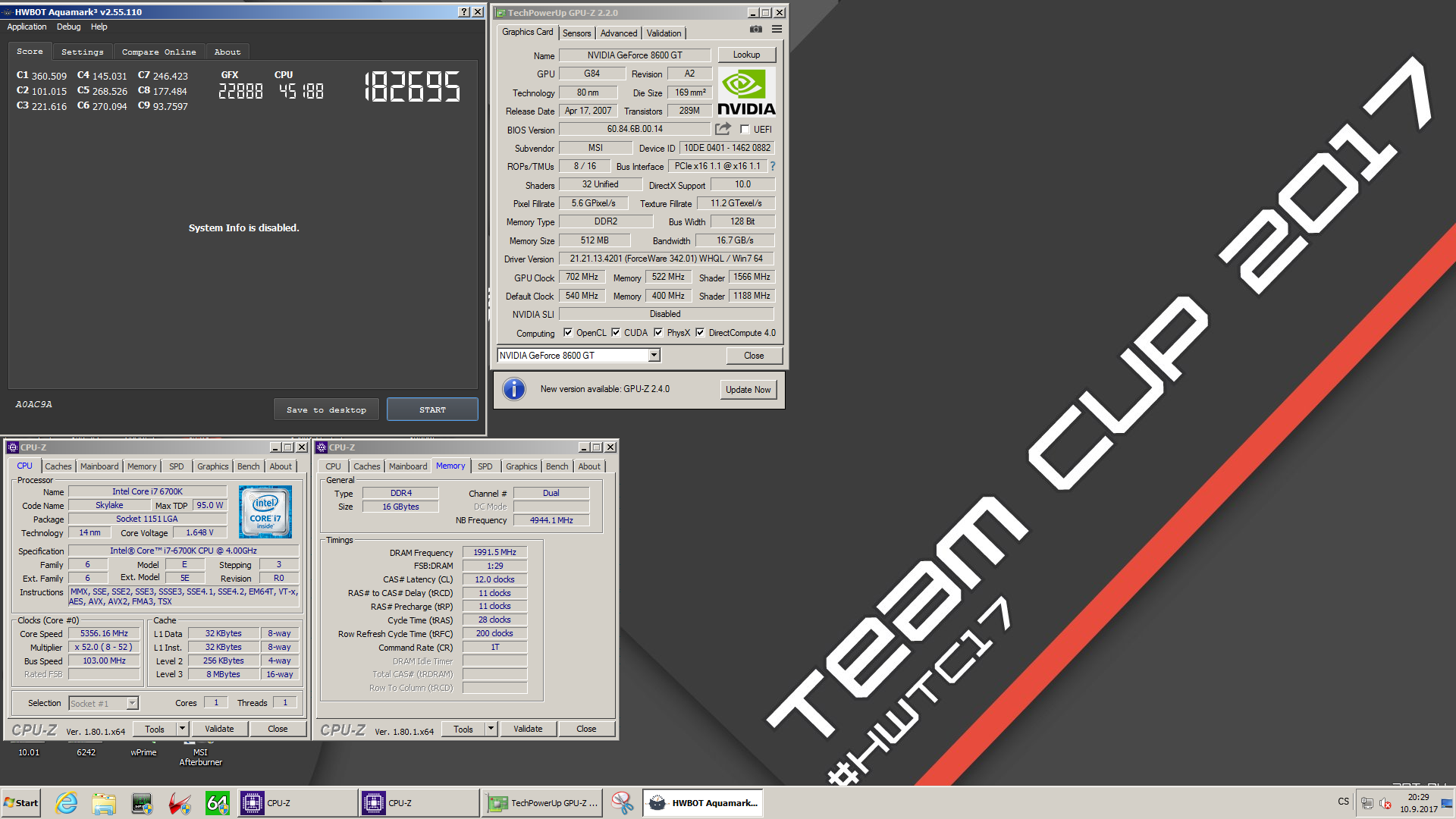This screenshot has height=819, width=1456.
Task: Click the Aquamark help question mark button
Action: pos(464,12)
